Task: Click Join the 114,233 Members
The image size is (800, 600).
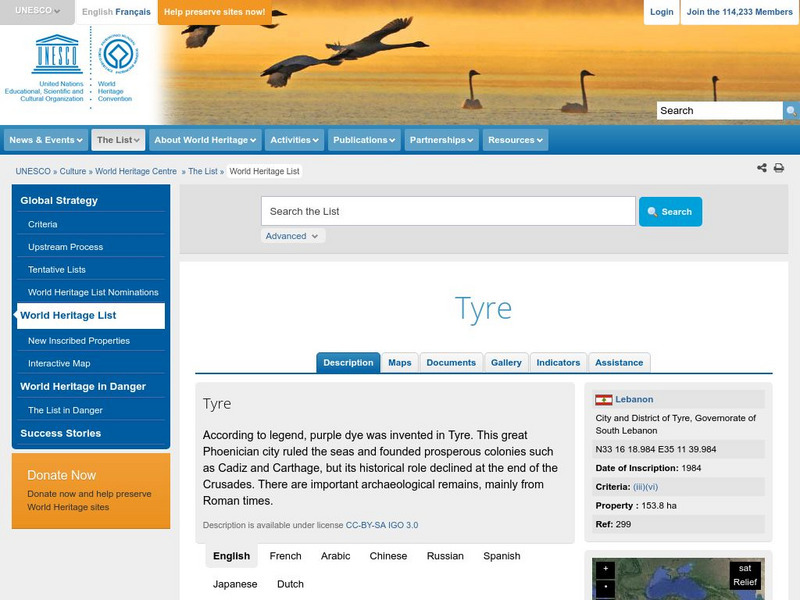Action: (739, 12)
